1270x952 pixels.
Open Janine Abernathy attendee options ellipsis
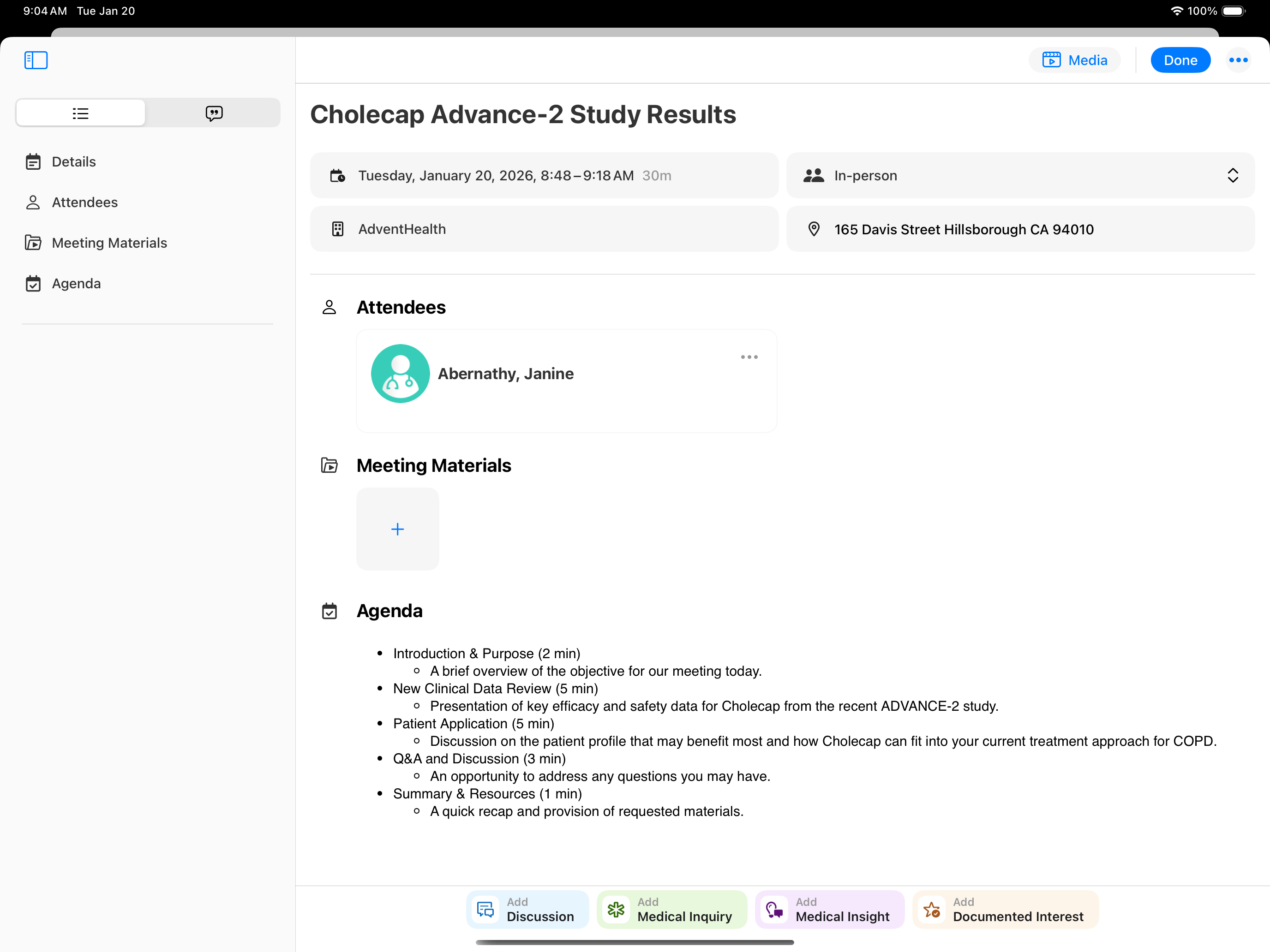(749, 357)
